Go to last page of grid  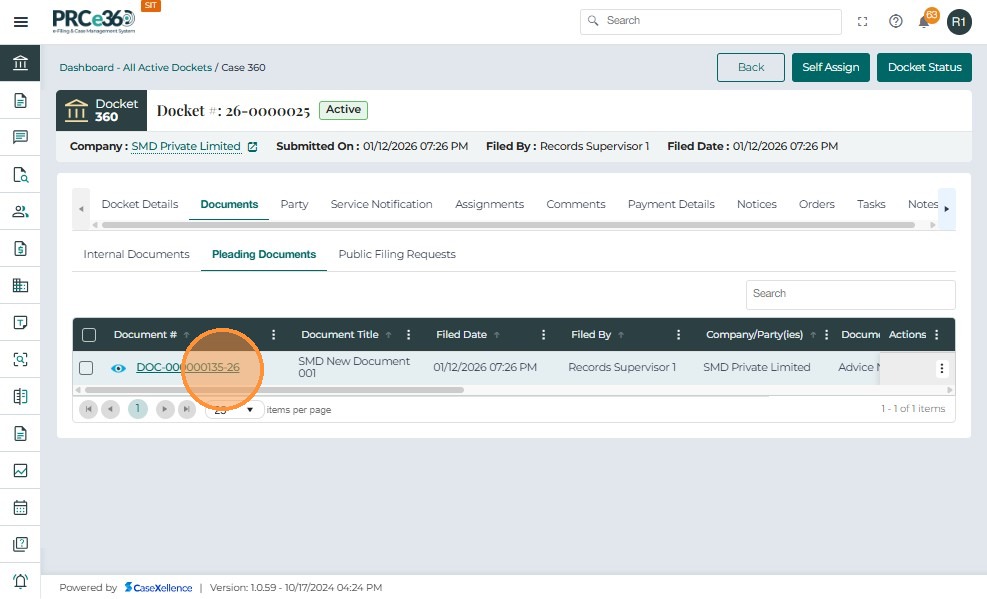tap(186, 410)
